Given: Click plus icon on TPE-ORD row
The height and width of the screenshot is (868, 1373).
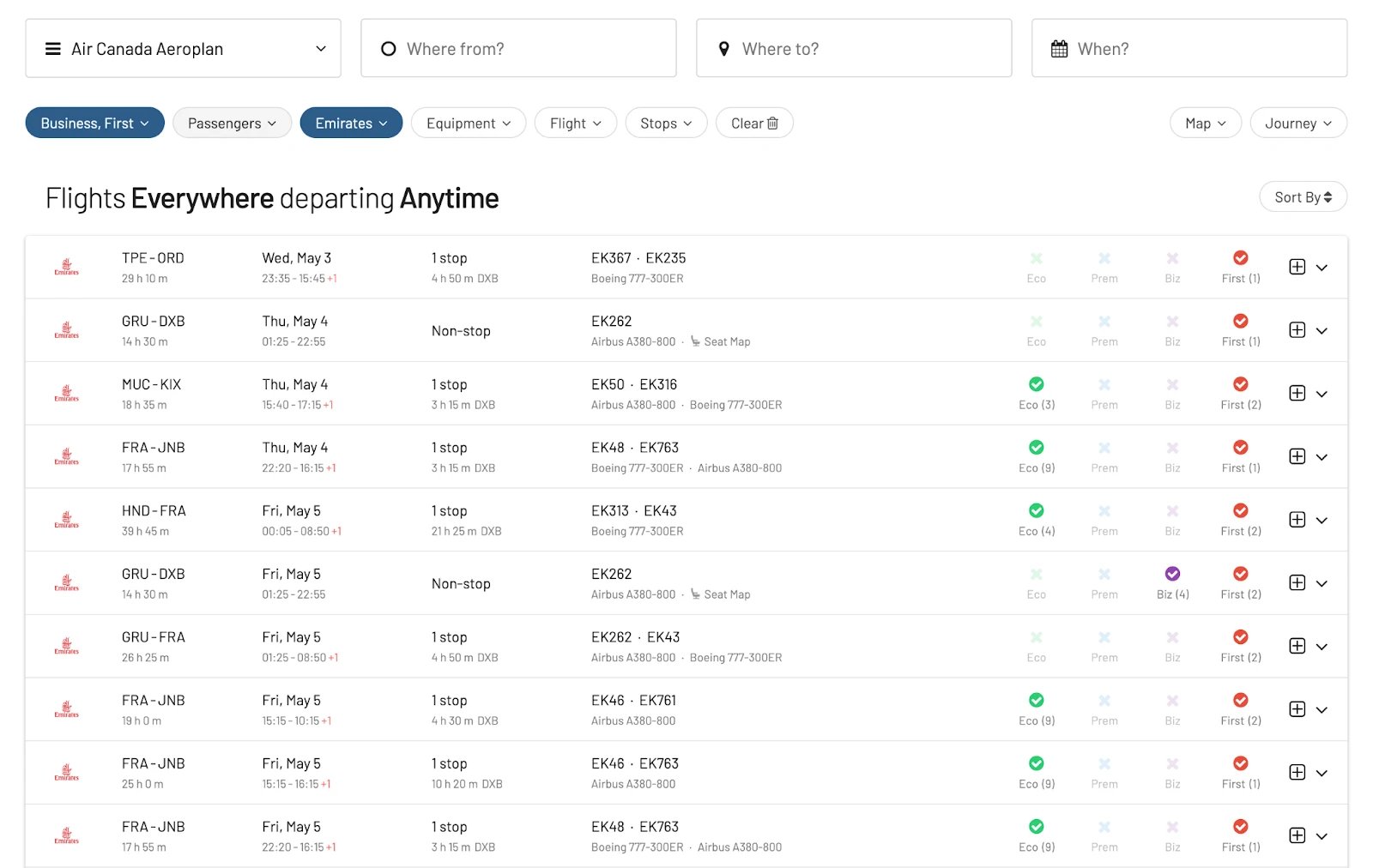Looking at the screenshot, I should (x=1297, y=267).
